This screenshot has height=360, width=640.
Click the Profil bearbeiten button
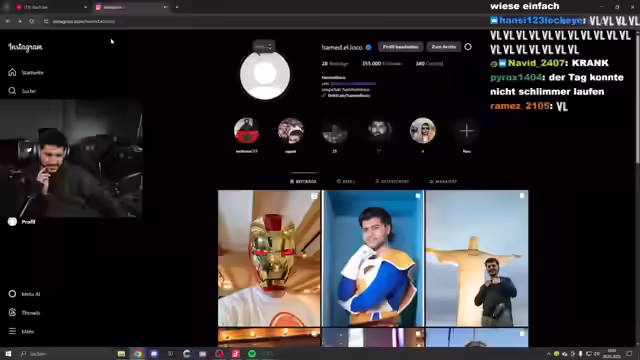[400, 47]
